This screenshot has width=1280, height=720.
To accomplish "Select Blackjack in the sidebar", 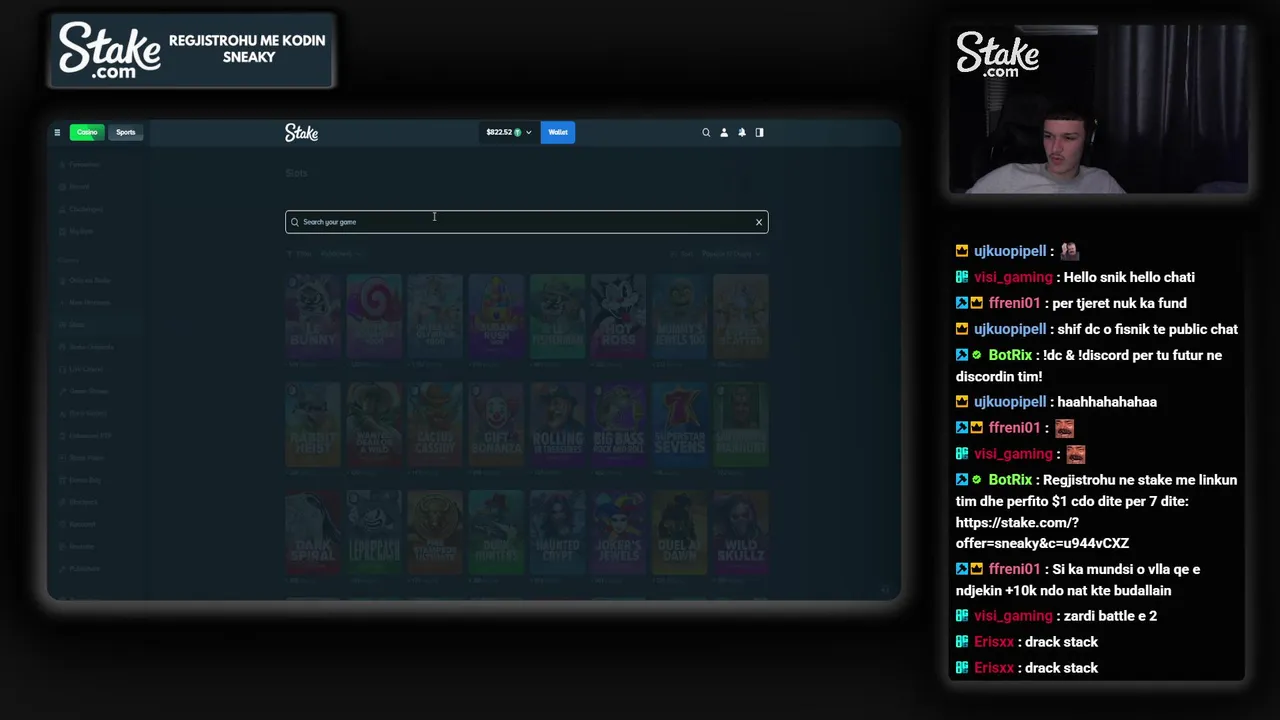I will [x=83, y=502].
